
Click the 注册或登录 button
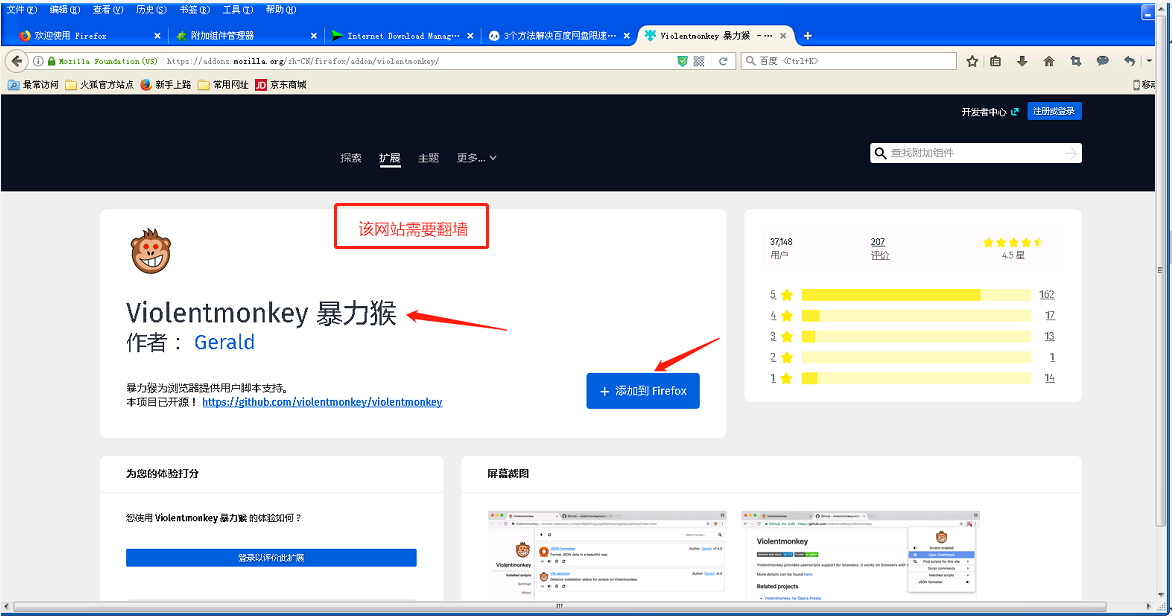point(1054,111)
